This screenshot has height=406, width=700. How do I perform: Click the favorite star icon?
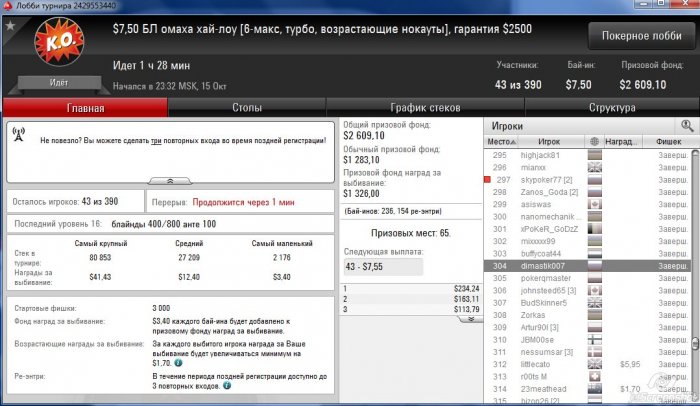pos(10,26)
